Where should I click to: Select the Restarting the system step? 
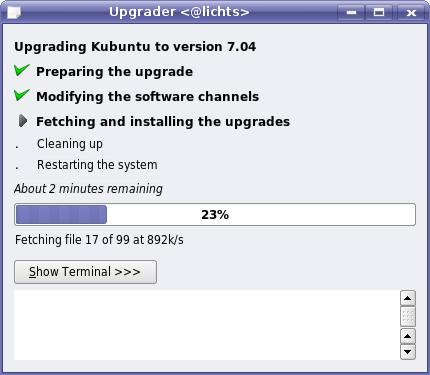click(97, 165)
